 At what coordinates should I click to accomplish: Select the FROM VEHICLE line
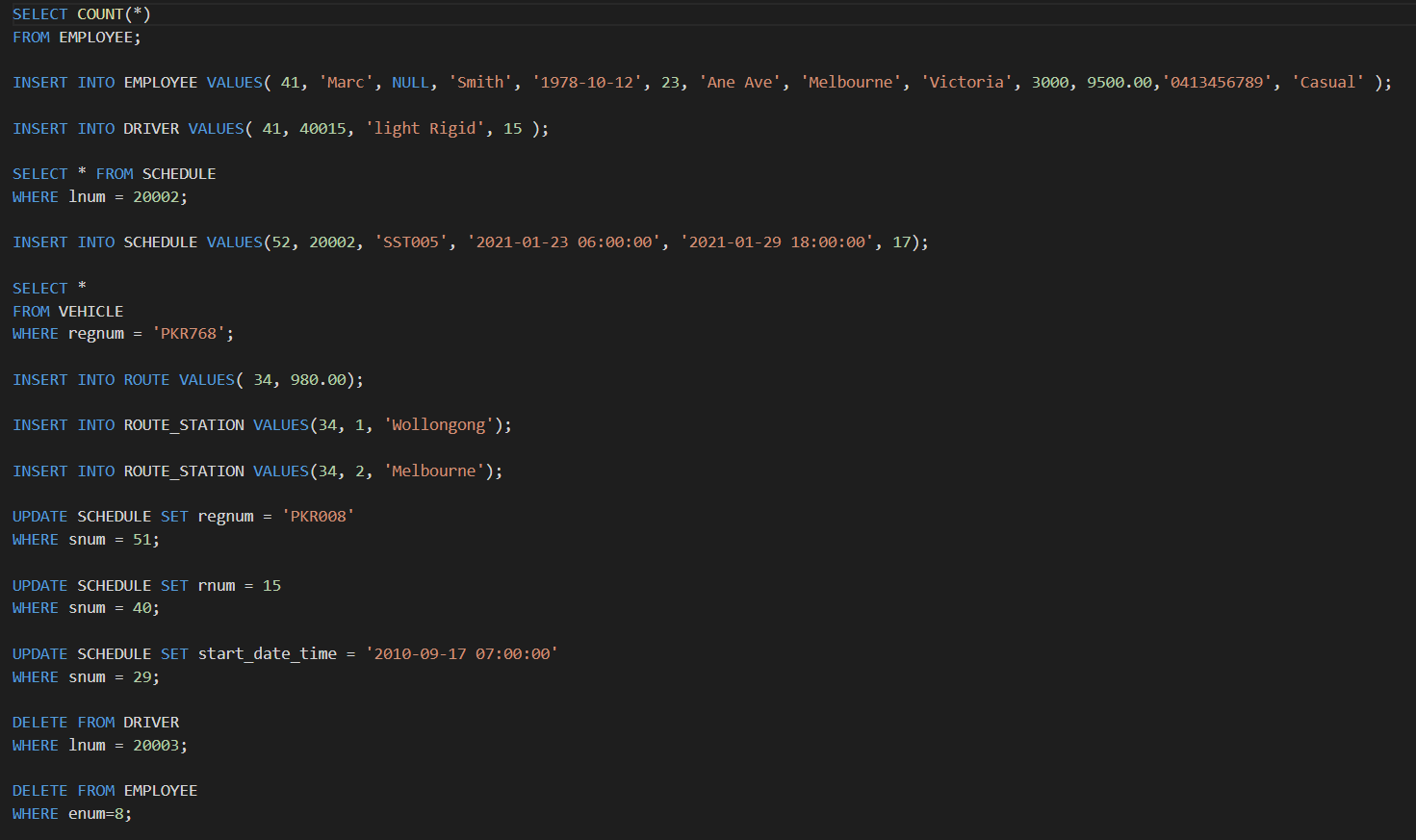[x=68, y=311]
